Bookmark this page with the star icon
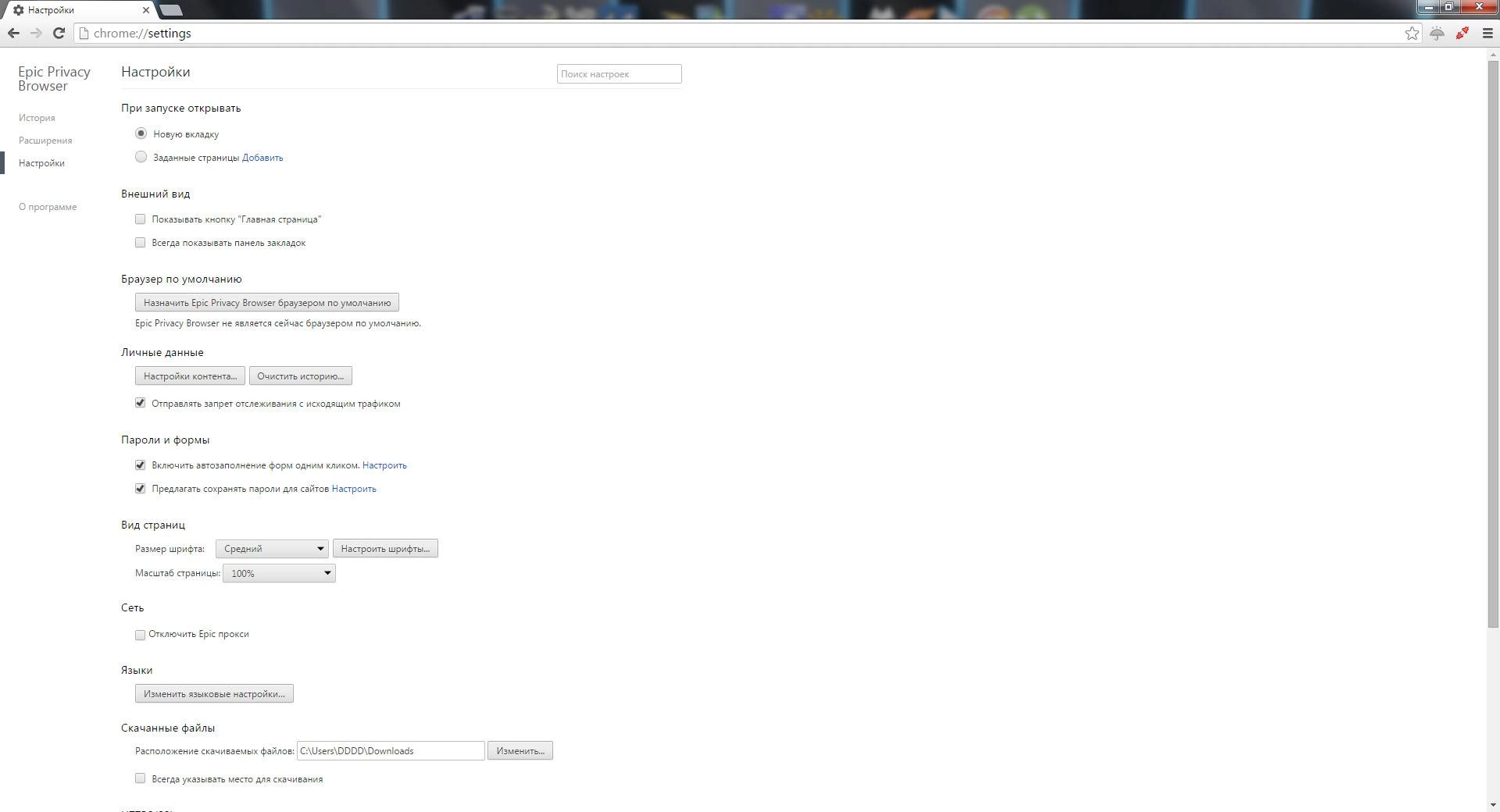 pos(1412,33)
